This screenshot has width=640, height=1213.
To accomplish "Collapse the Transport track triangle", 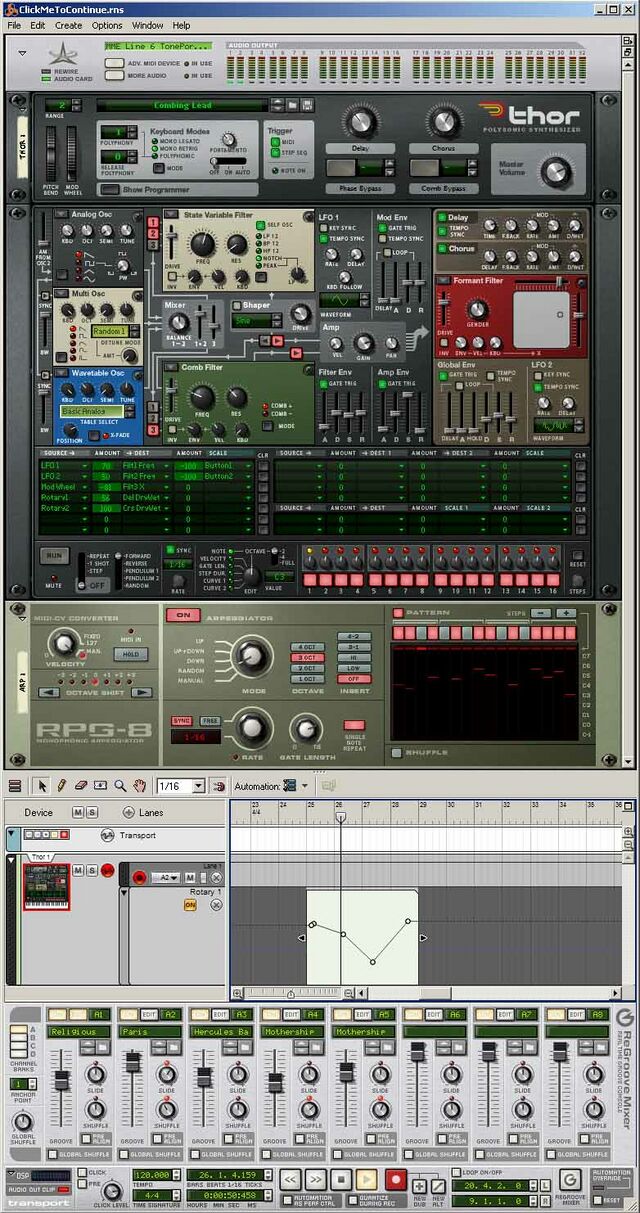I will click(x=13, y=834).
